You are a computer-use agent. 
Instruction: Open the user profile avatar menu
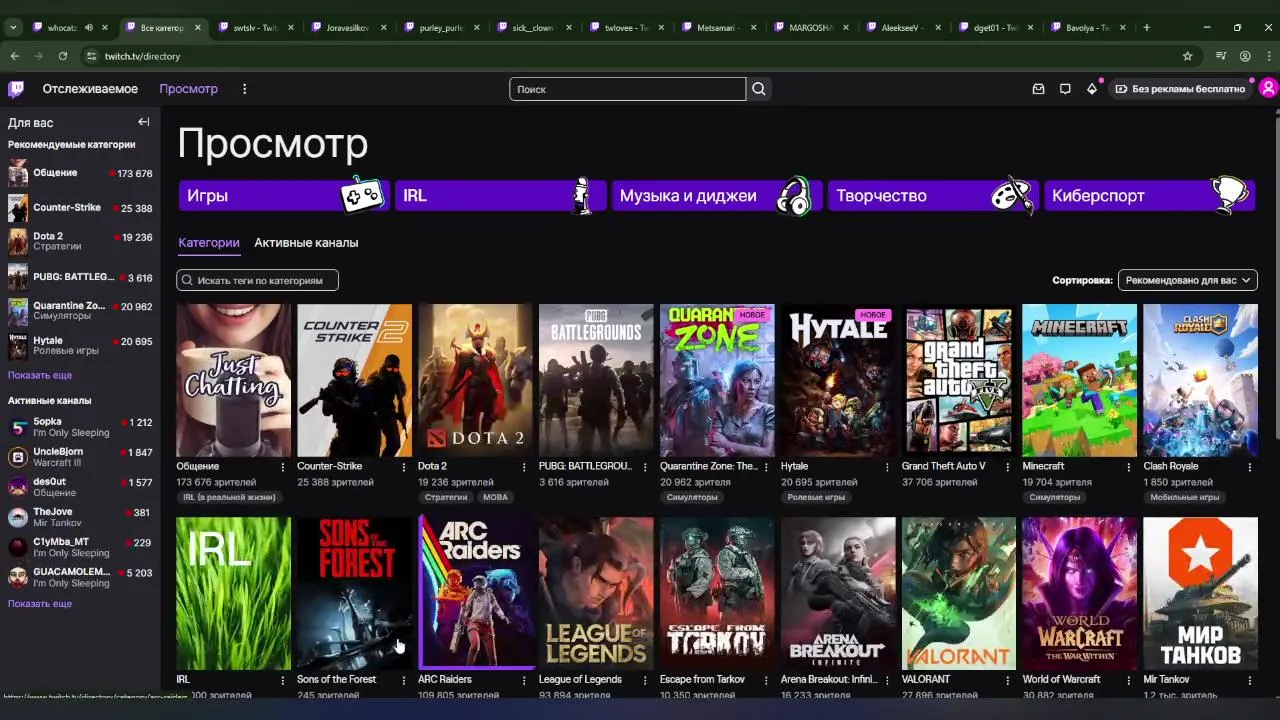tap(1268, 89)
